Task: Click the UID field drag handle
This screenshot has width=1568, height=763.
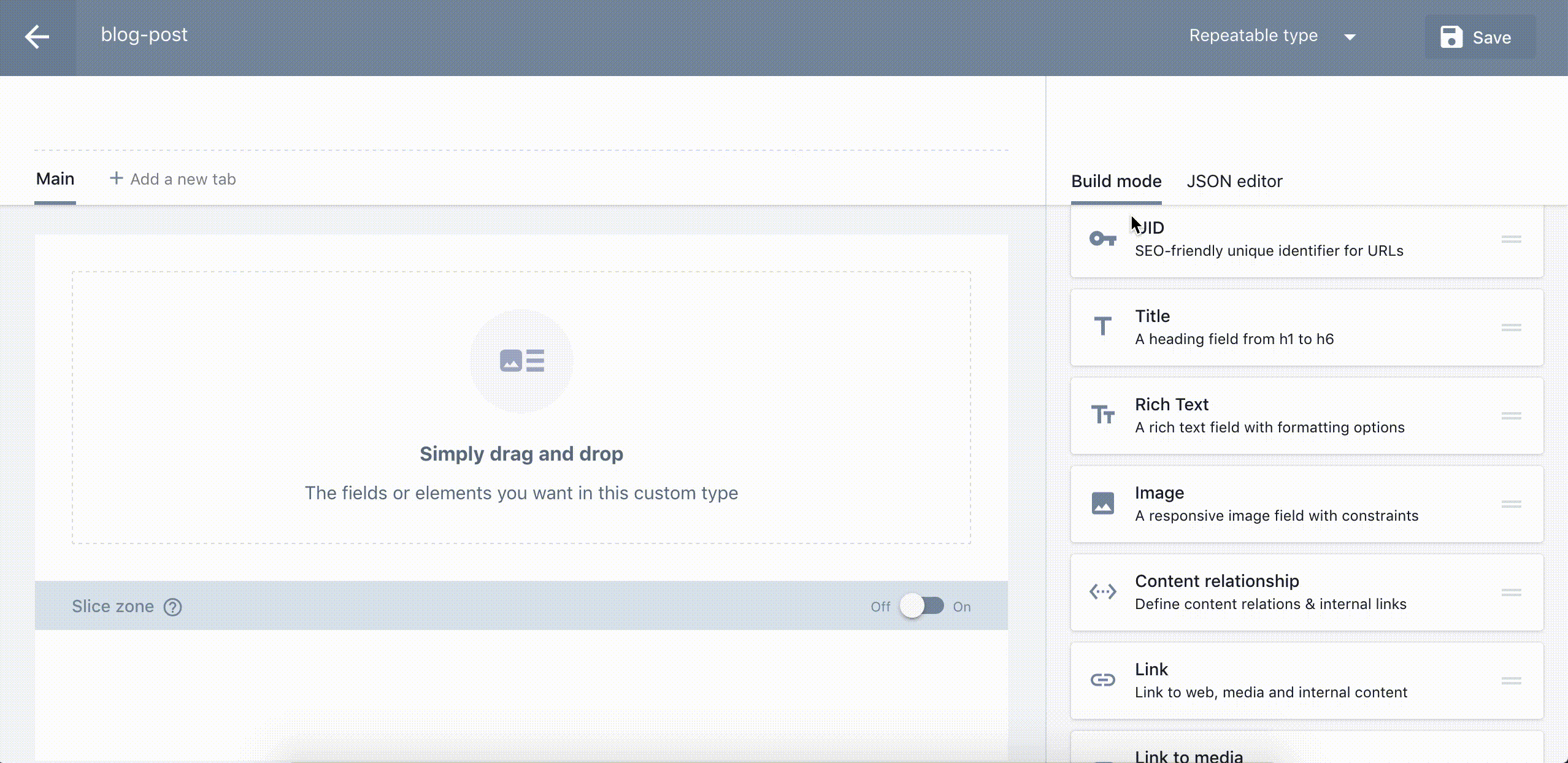Action: (1511, 239)
